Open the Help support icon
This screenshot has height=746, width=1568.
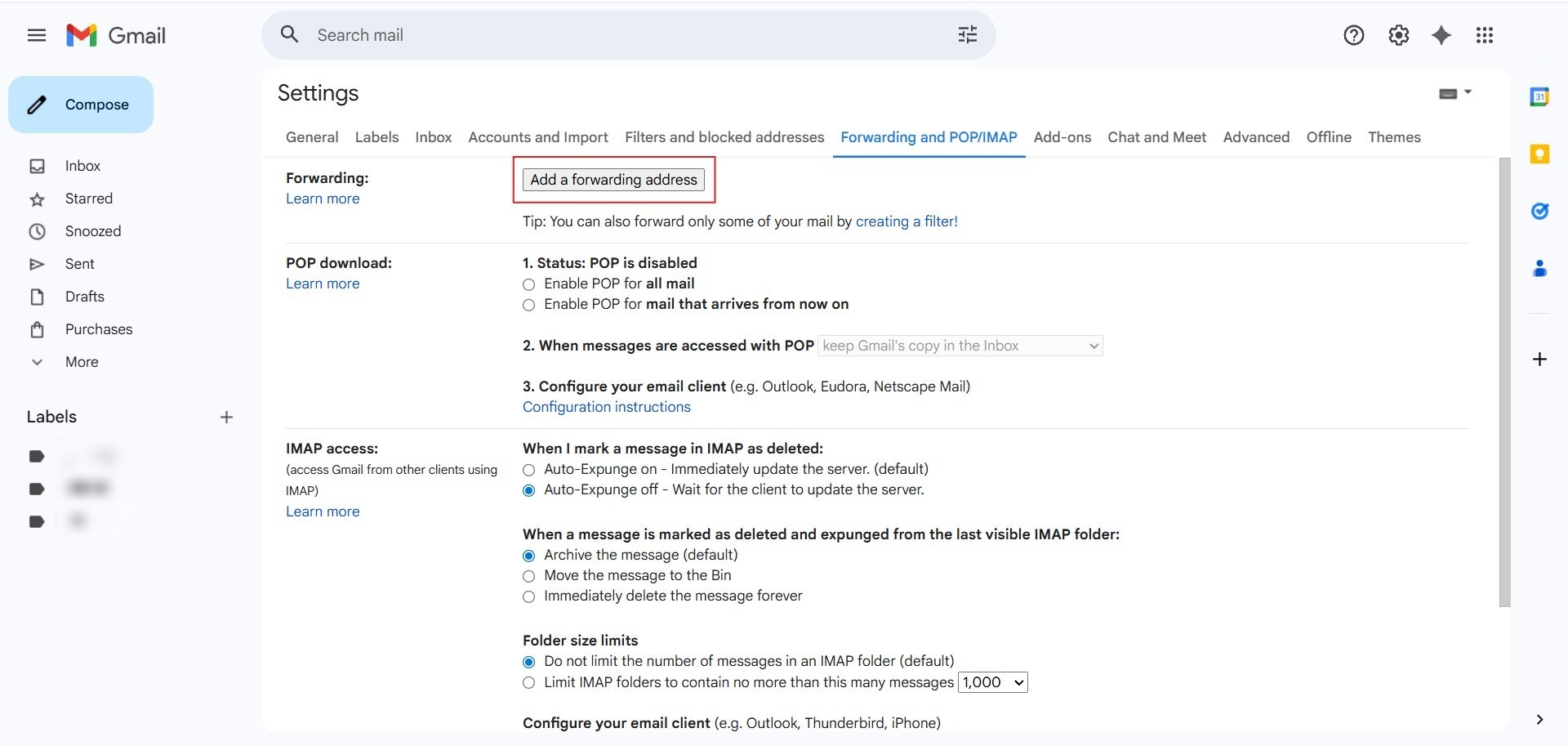click(1353, 35)
